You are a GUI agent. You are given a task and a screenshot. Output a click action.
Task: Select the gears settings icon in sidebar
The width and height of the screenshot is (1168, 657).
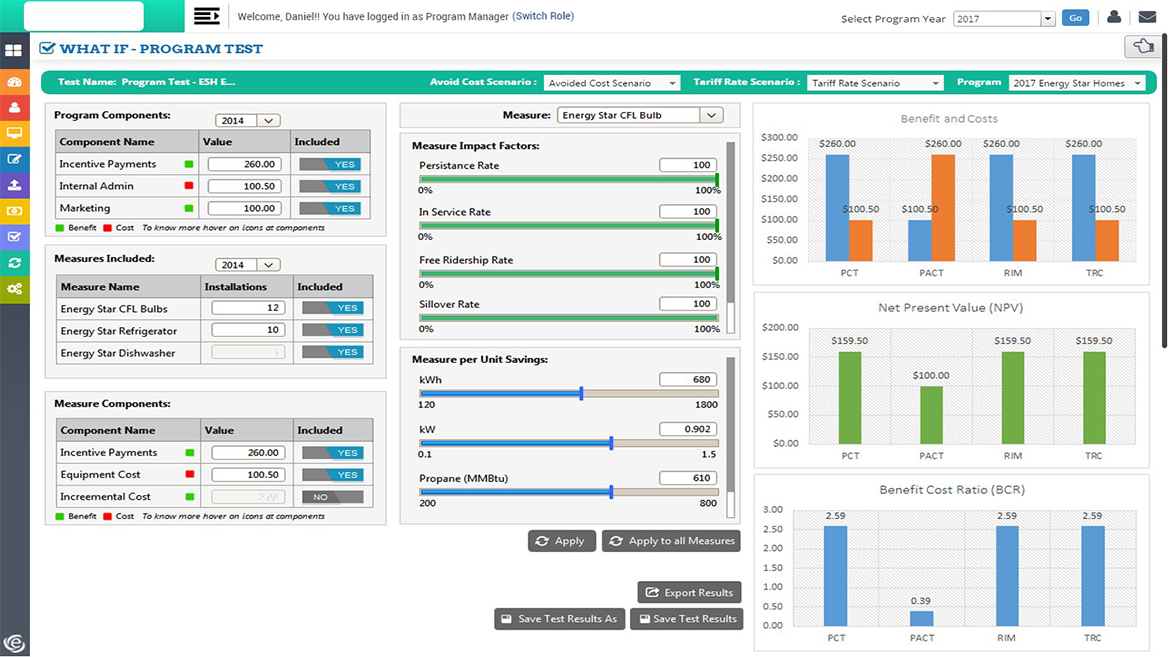coord(14,289)
